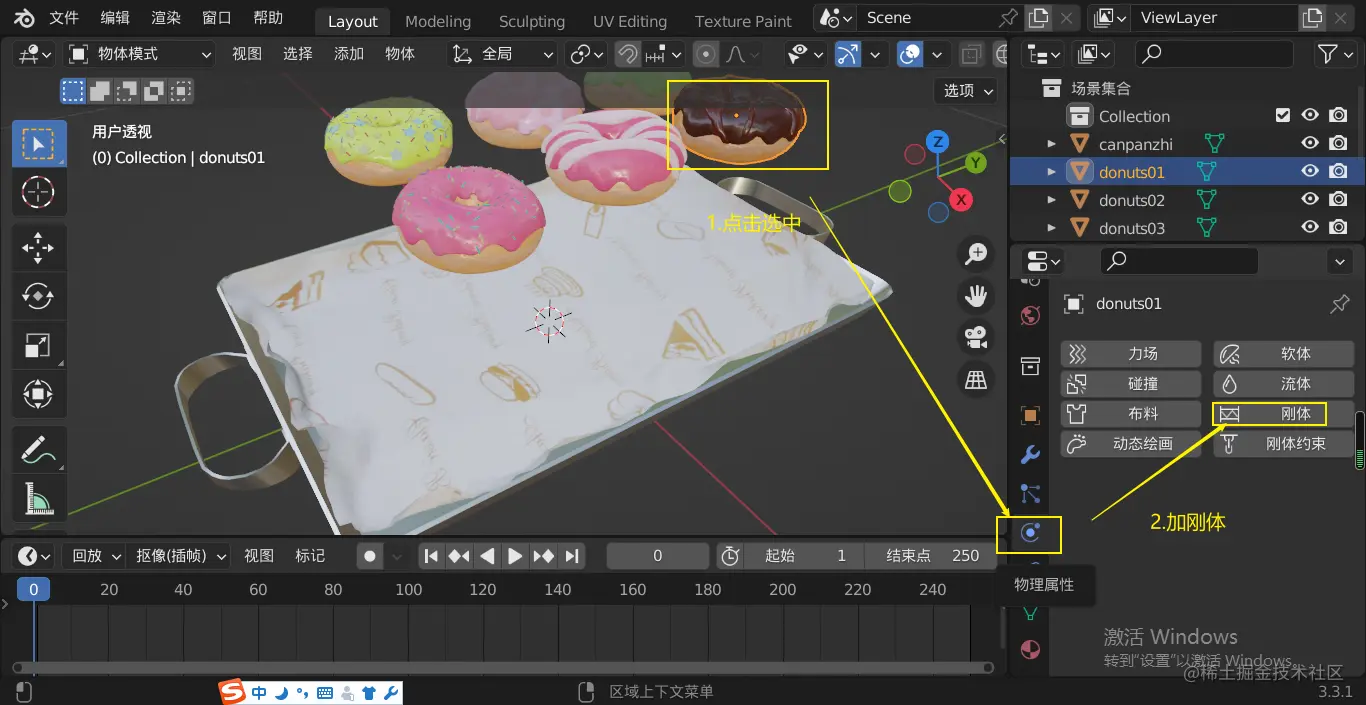Click the X axis on navigation gizmo
Viewport: 1366px width, 705px height.
[x=961, y=200]
